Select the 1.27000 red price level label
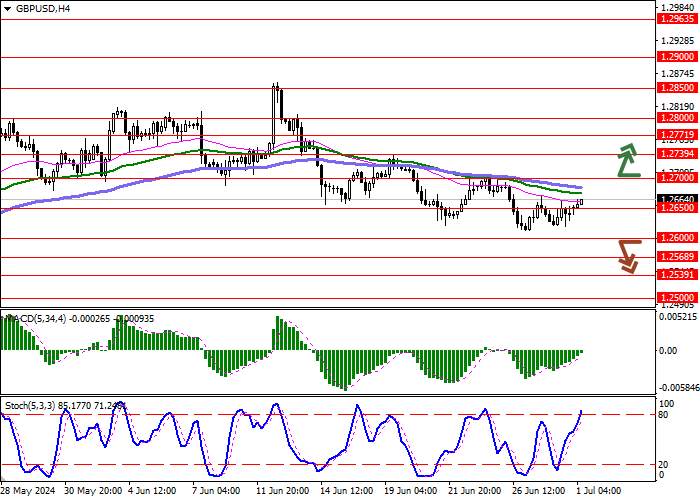Screen dimensions: 700x500 click(677, 178)
